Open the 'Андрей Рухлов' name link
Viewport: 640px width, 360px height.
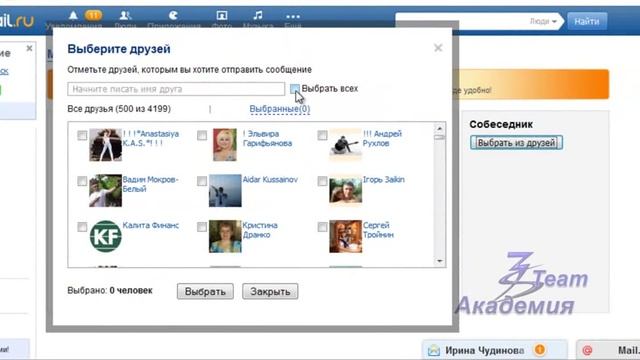382,138
